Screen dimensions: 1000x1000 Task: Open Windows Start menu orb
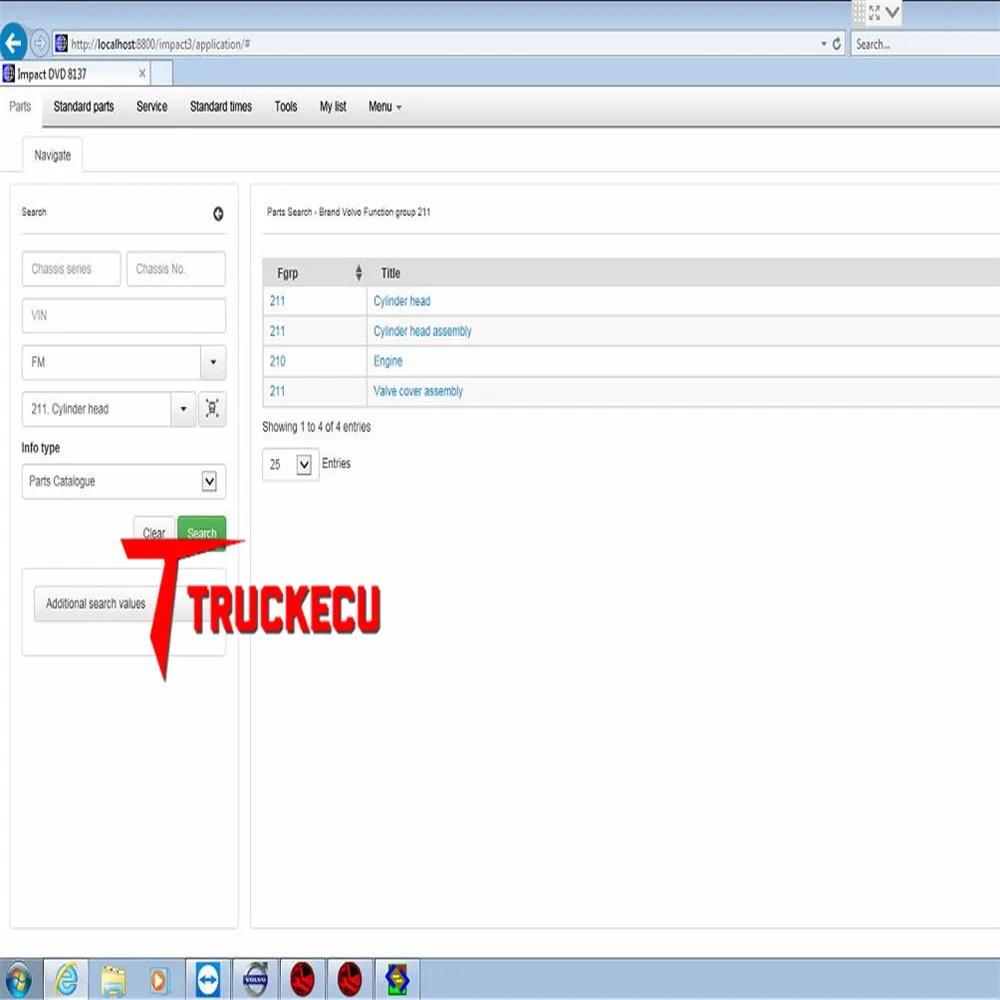point(19,979)
